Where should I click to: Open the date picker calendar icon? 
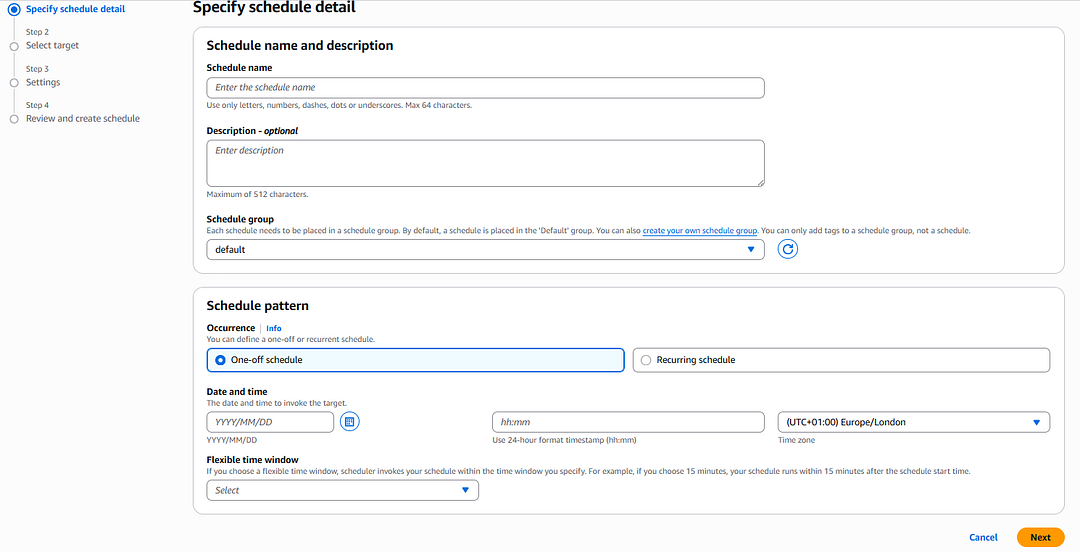tap(349, 422)
